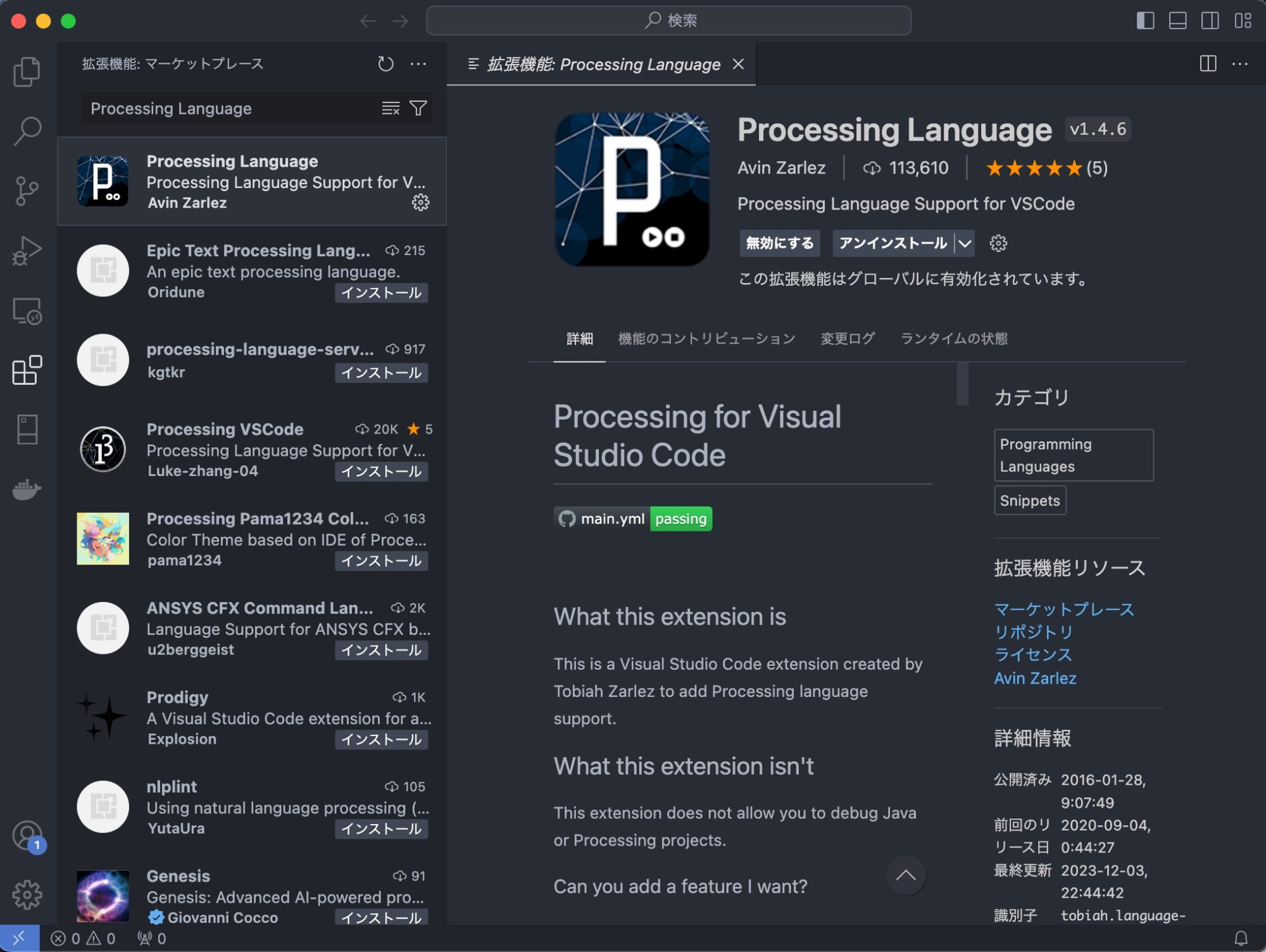Screen dimensions: 1266x952
Task: Open Views and More Actions menu
Action: 418,64
